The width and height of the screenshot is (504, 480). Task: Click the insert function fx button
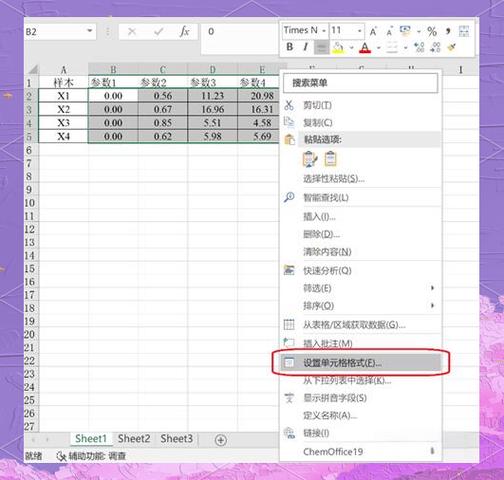click(184, 32)
